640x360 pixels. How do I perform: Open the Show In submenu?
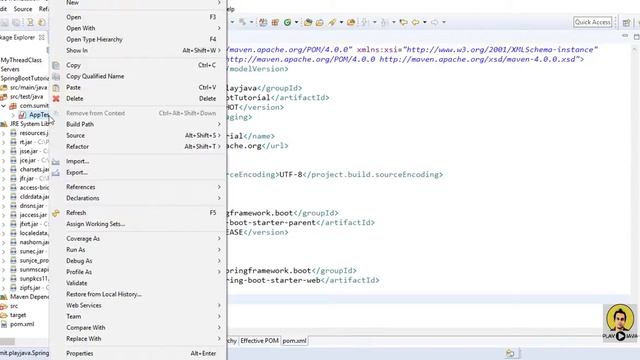coord(138,50)
